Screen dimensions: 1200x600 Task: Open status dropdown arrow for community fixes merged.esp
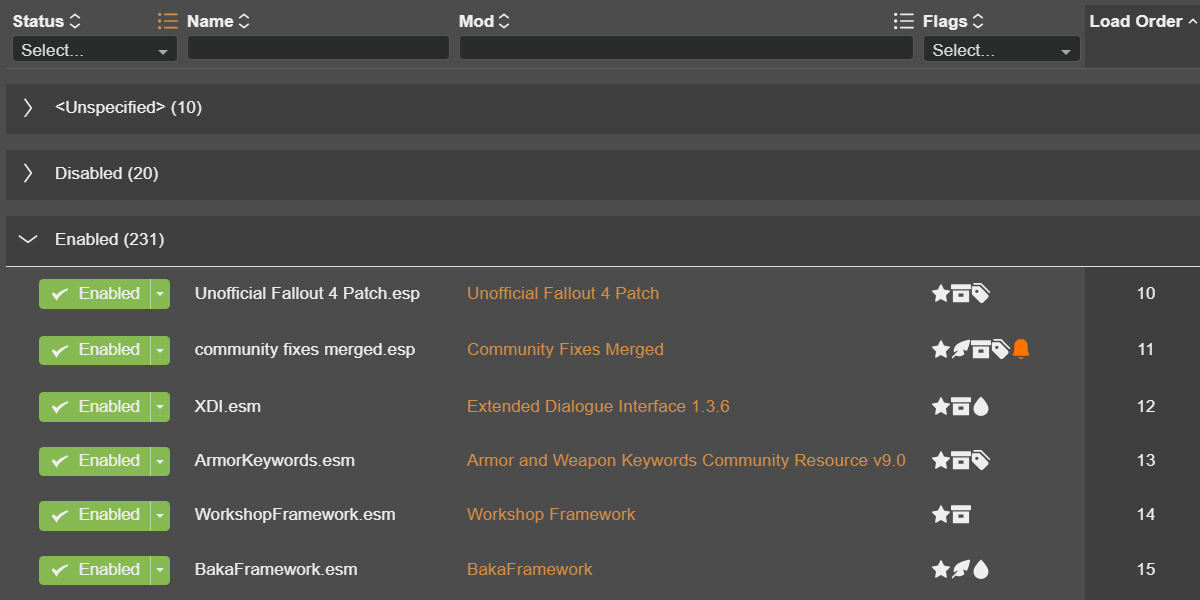(160, 350)
